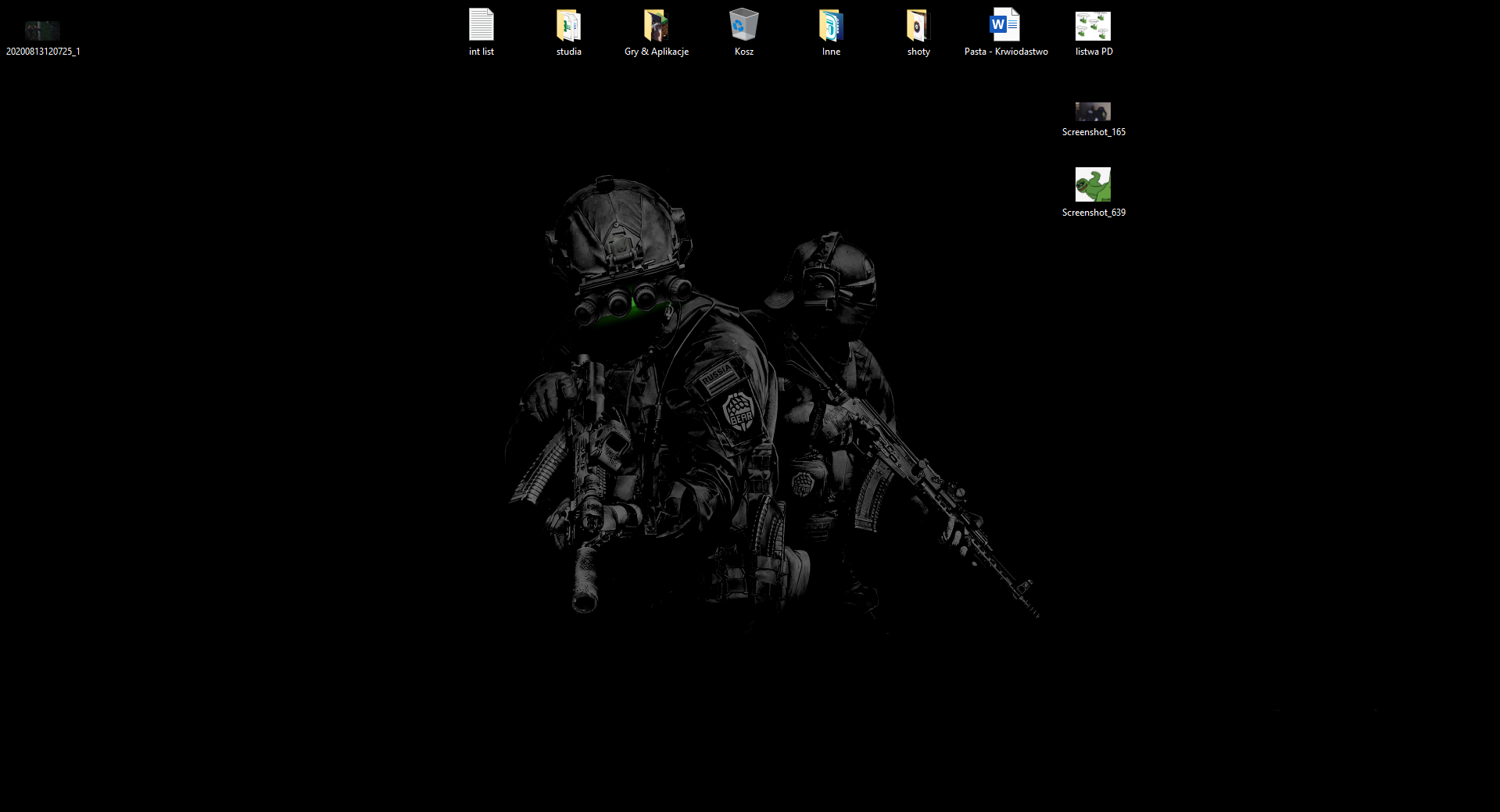This screenshot has width=1500, height=812.
Task: Click the 'listwa PD' image file icon
Action: [x=1093, y=26]
